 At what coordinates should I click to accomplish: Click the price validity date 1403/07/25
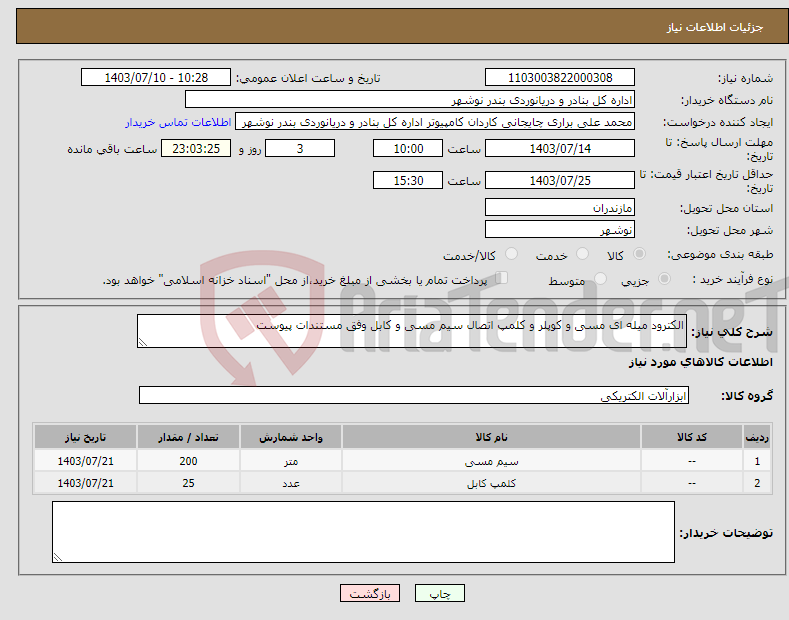560,180
